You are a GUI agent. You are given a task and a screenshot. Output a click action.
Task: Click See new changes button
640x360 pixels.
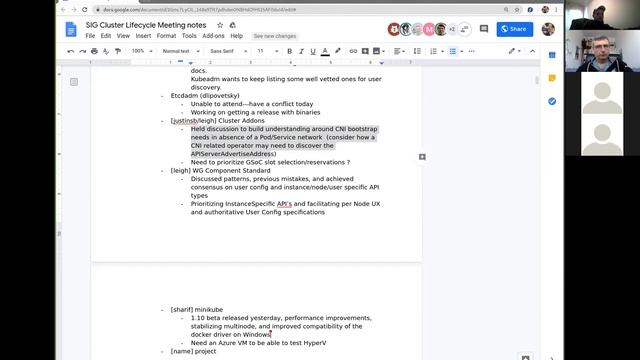[x=275, y=36]
